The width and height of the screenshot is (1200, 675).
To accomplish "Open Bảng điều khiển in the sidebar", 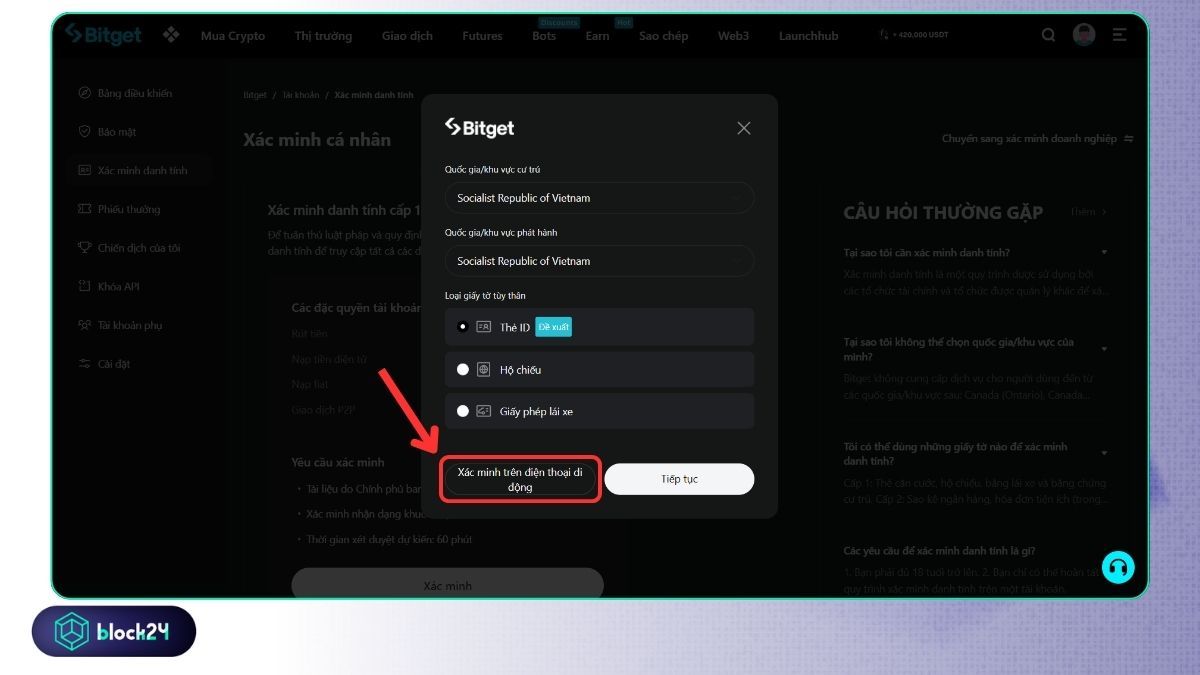I will coord(135,93).
